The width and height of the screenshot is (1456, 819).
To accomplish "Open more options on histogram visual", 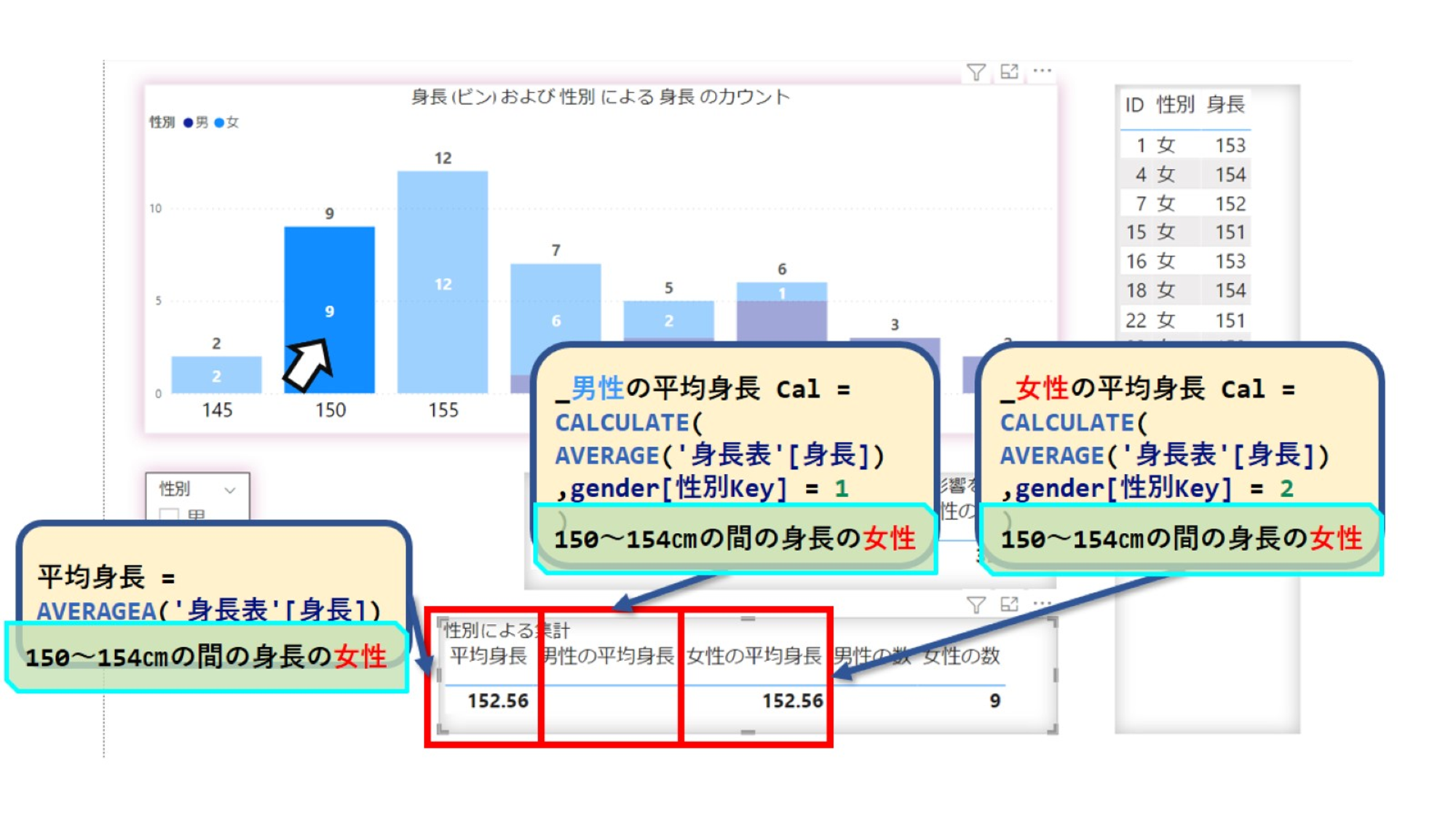I will coord(1042,71).
